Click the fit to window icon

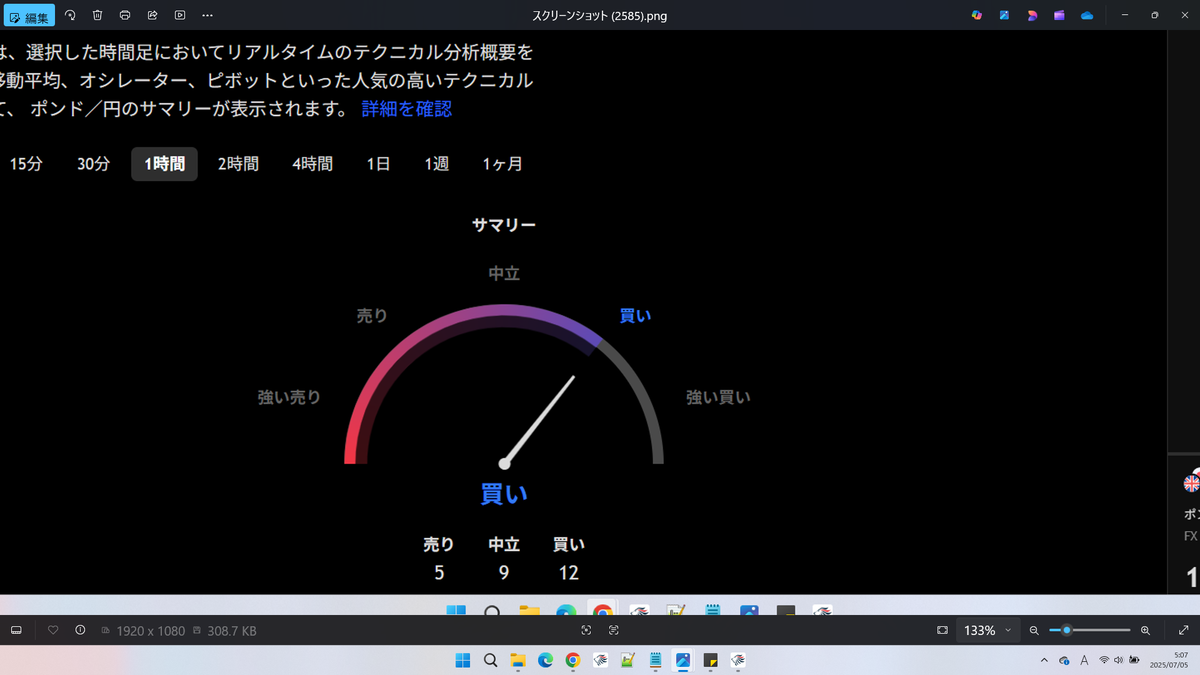[942, 630]
